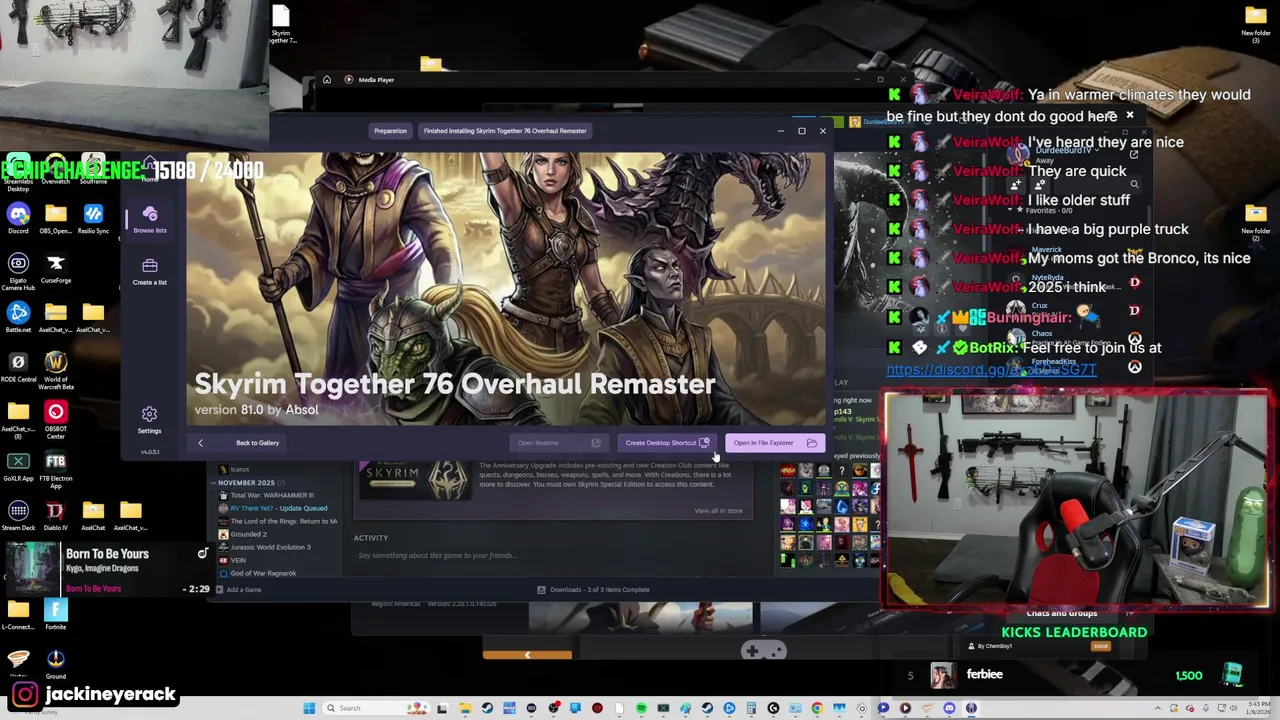1280x720 pixels.
Task: Select Total War: WARHAMMER III in Steam
Action: (x=266, y=495)
